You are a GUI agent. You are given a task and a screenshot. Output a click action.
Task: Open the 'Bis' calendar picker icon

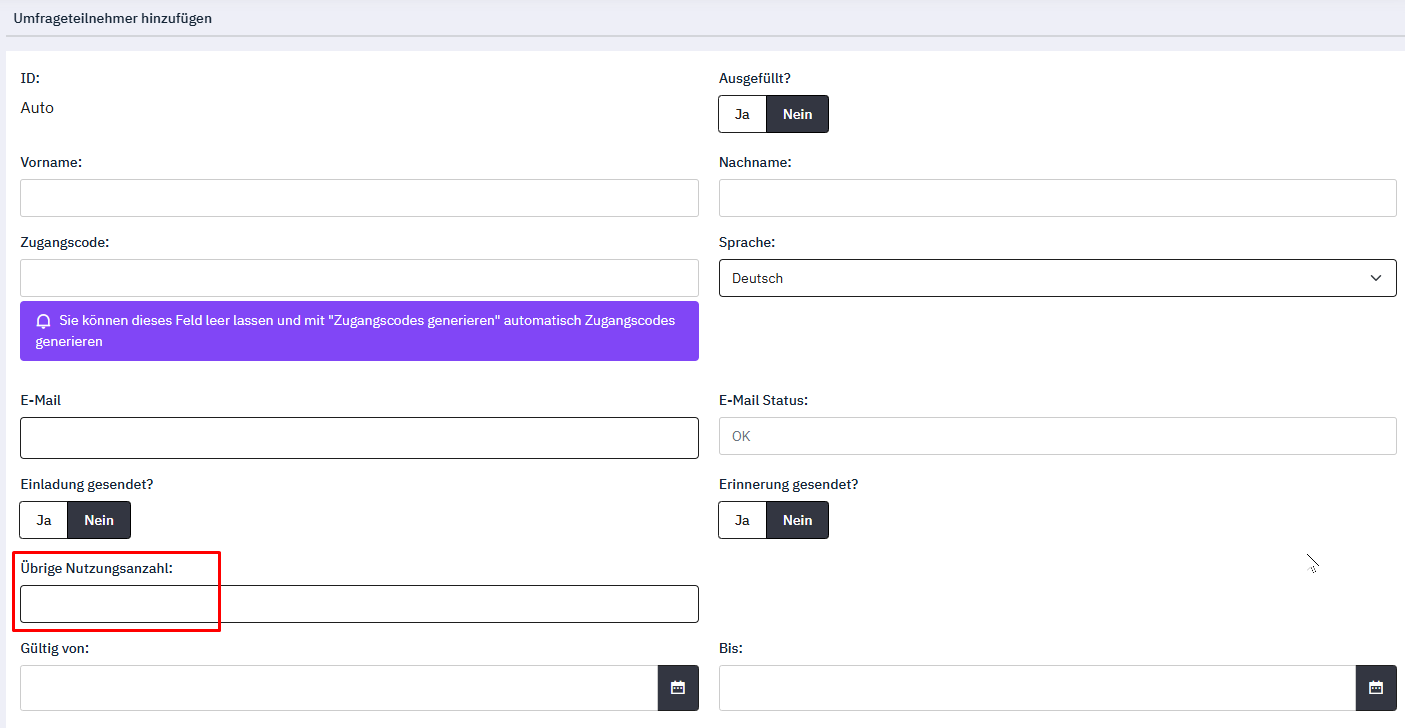tap(1376, 688)
